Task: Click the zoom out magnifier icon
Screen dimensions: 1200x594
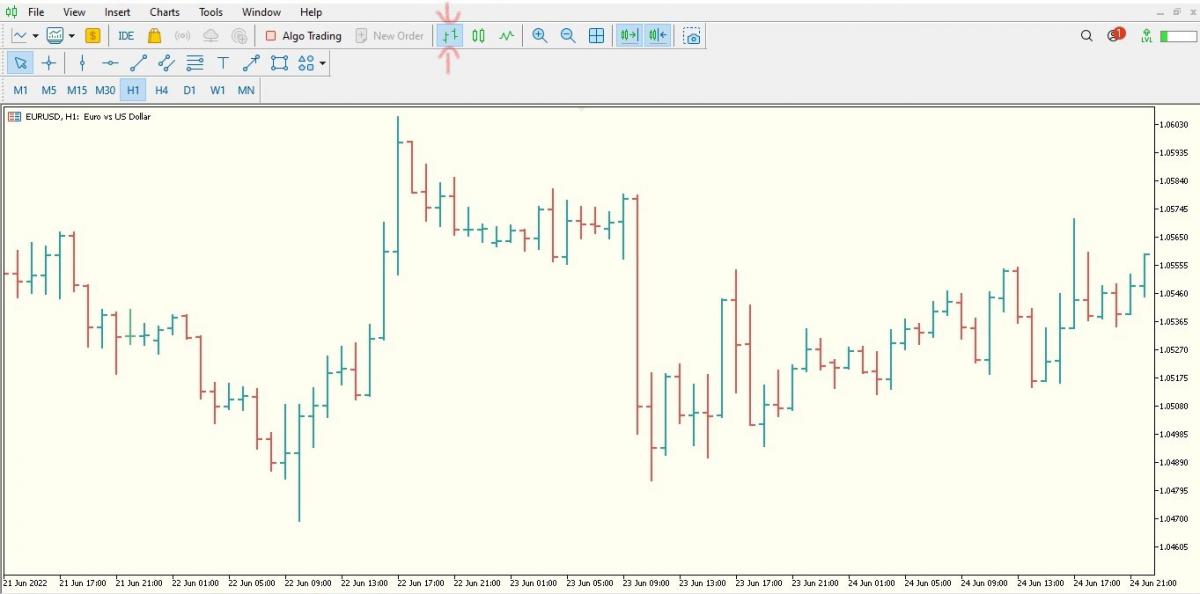Action: tap(568, 36)
